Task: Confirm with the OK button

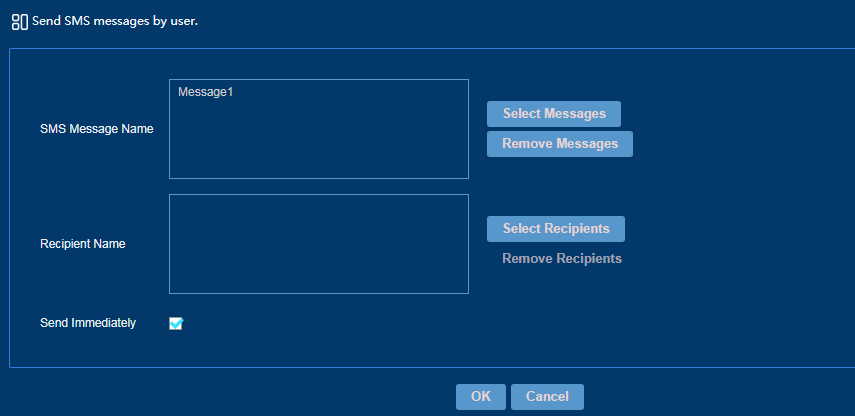Action: 480,396
